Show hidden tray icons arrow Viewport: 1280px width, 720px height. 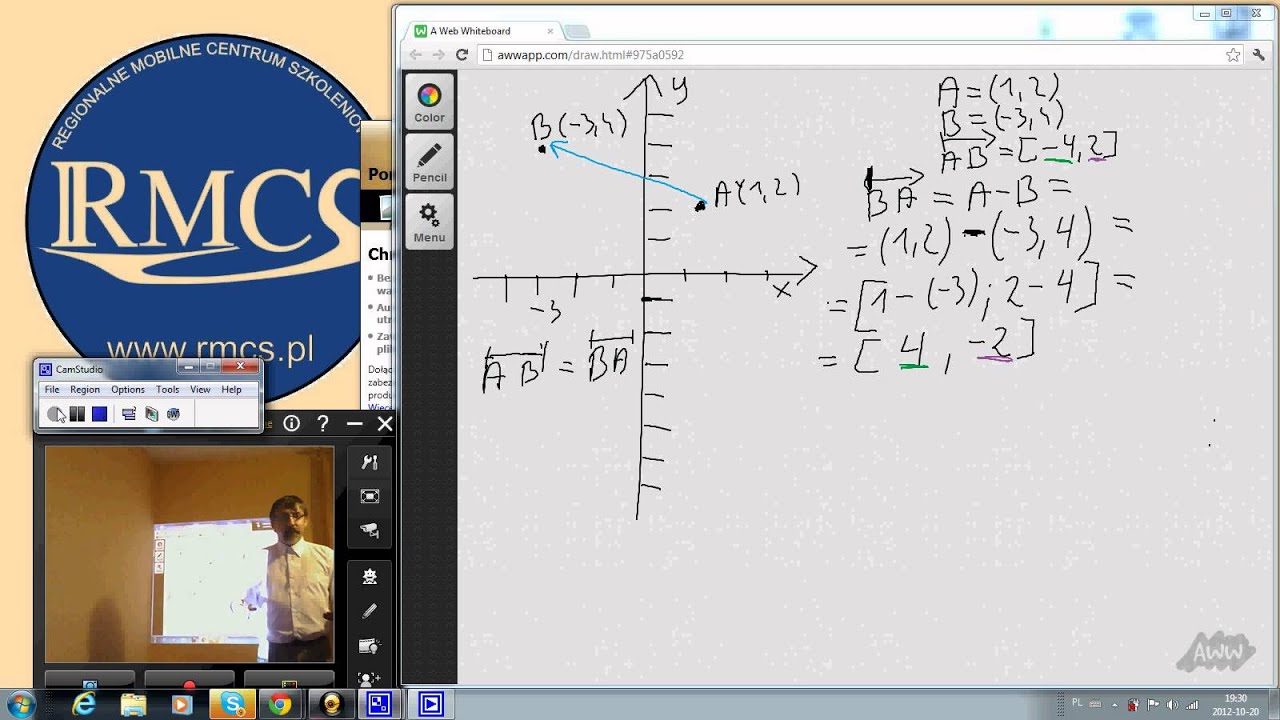pyautogui.click(x=1116, y=704)
